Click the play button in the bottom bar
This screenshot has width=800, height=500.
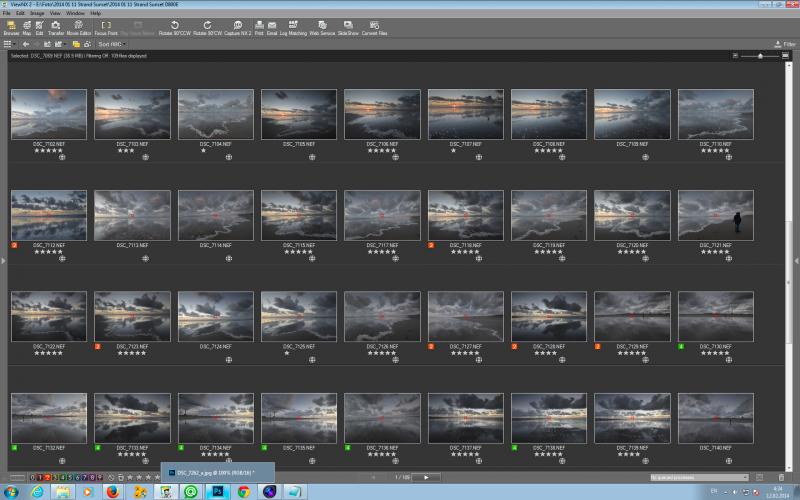(x=426, y=478)
